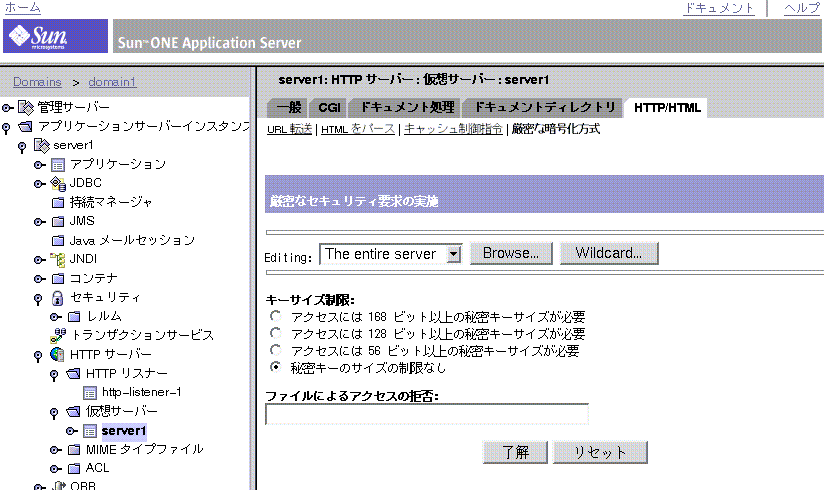
Task: Open the URL 転送 sub-page link
Action: (290, 129)
